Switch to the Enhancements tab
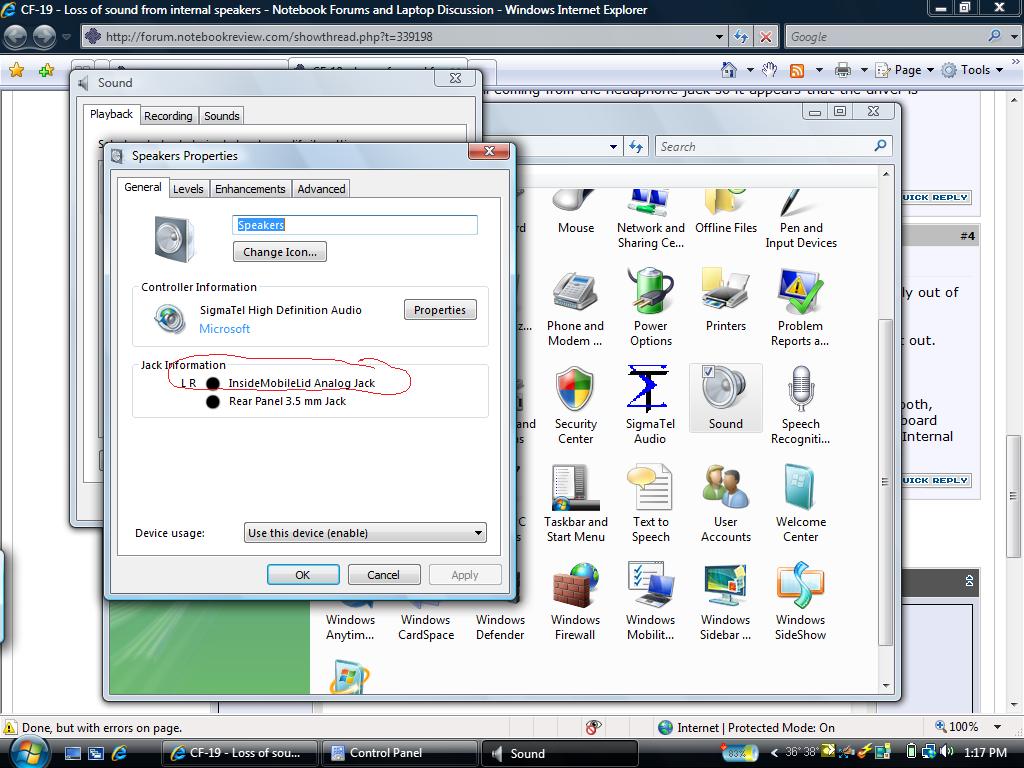1024x768 pixels. (x=250, y=189)
